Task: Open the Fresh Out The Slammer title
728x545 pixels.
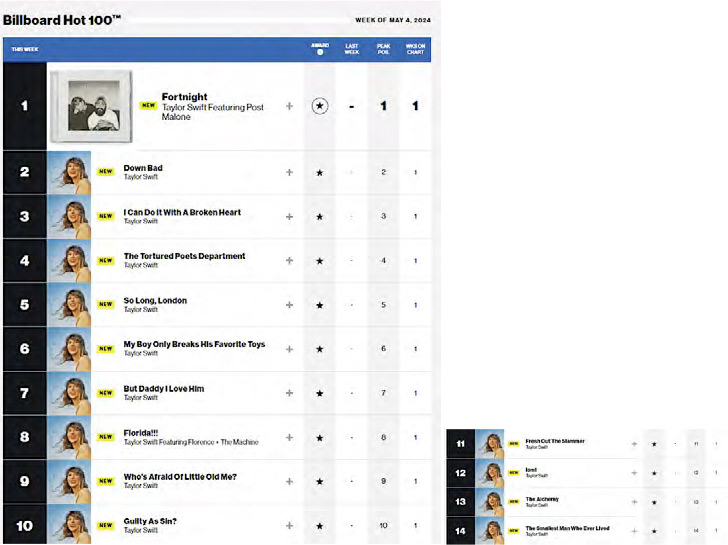Action: tap(555, 441)
